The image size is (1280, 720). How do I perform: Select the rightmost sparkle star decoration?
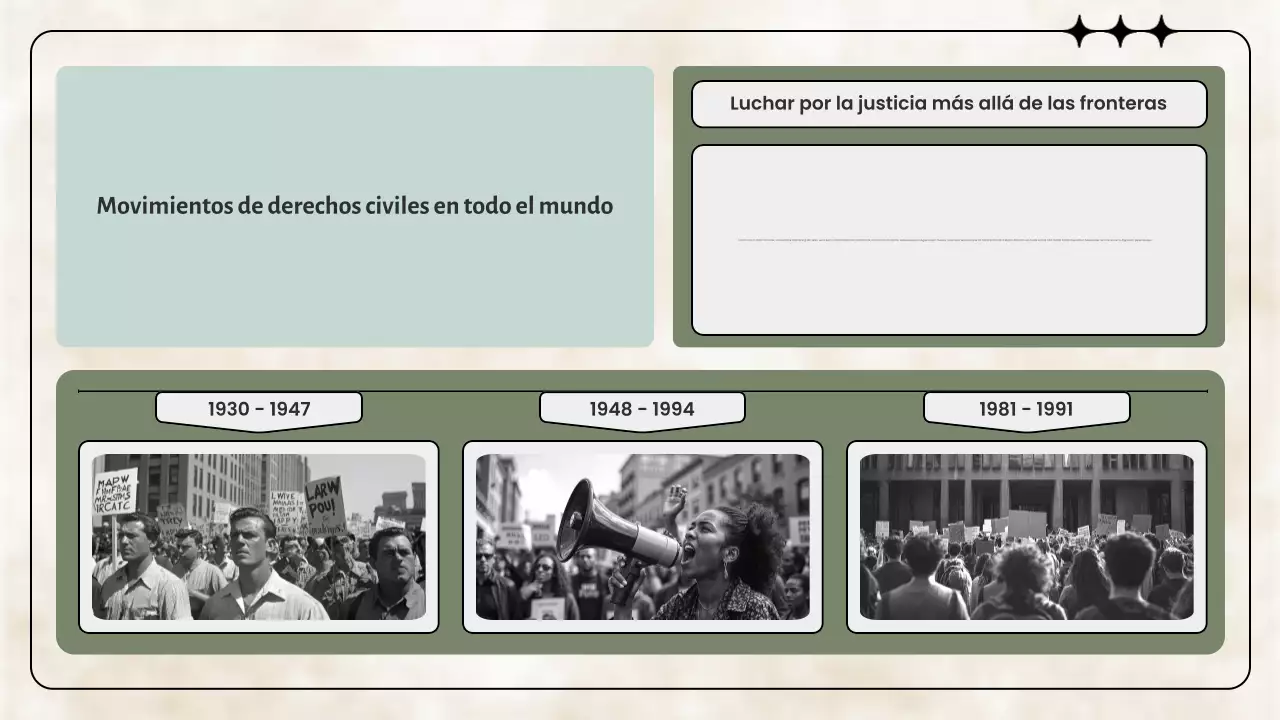1161,31
